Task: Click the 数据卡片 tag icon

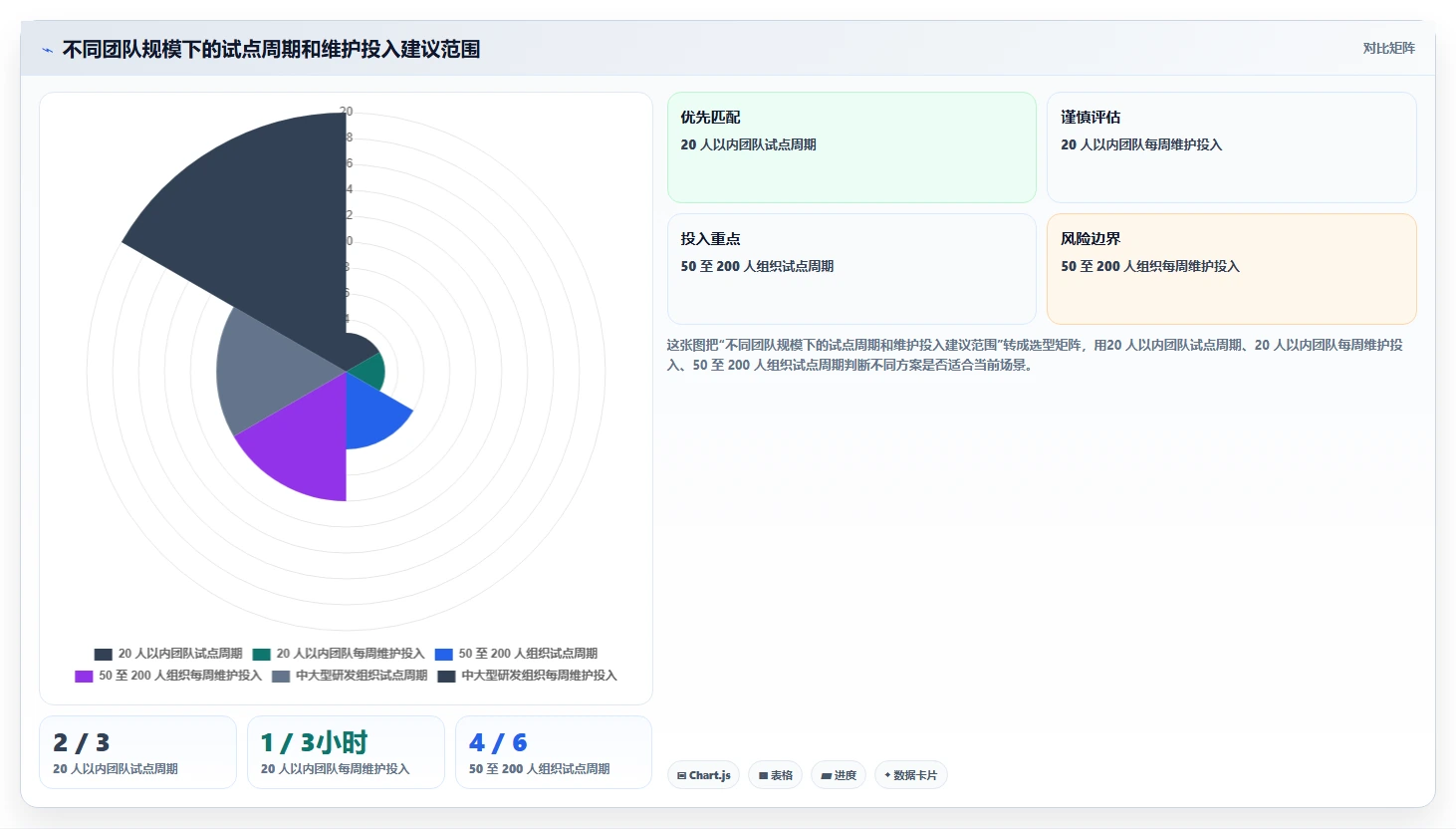Action: click(x=887, y=775)
